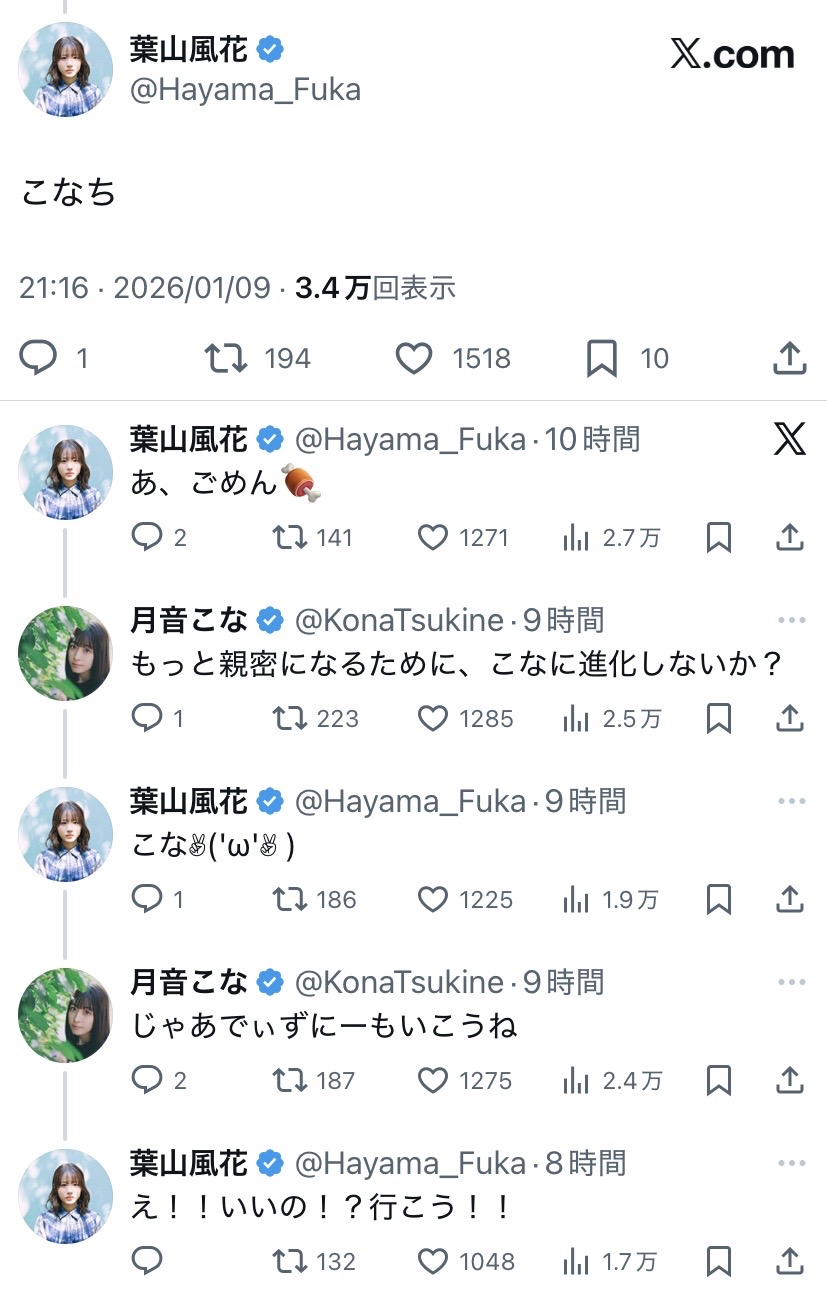Share the main こなち post
This screenshot has height=1315, width=827.
pos(790,359)
